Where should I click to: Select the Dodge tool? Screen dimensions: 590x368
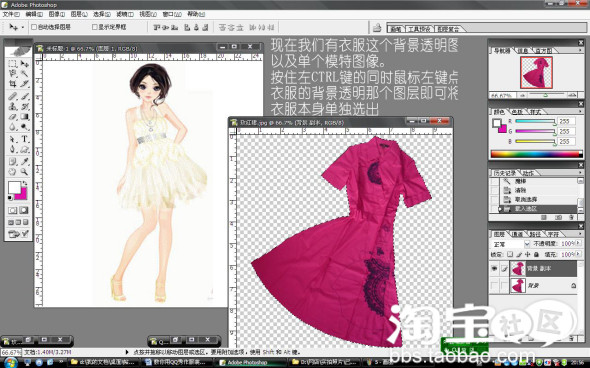click(24, 127)
